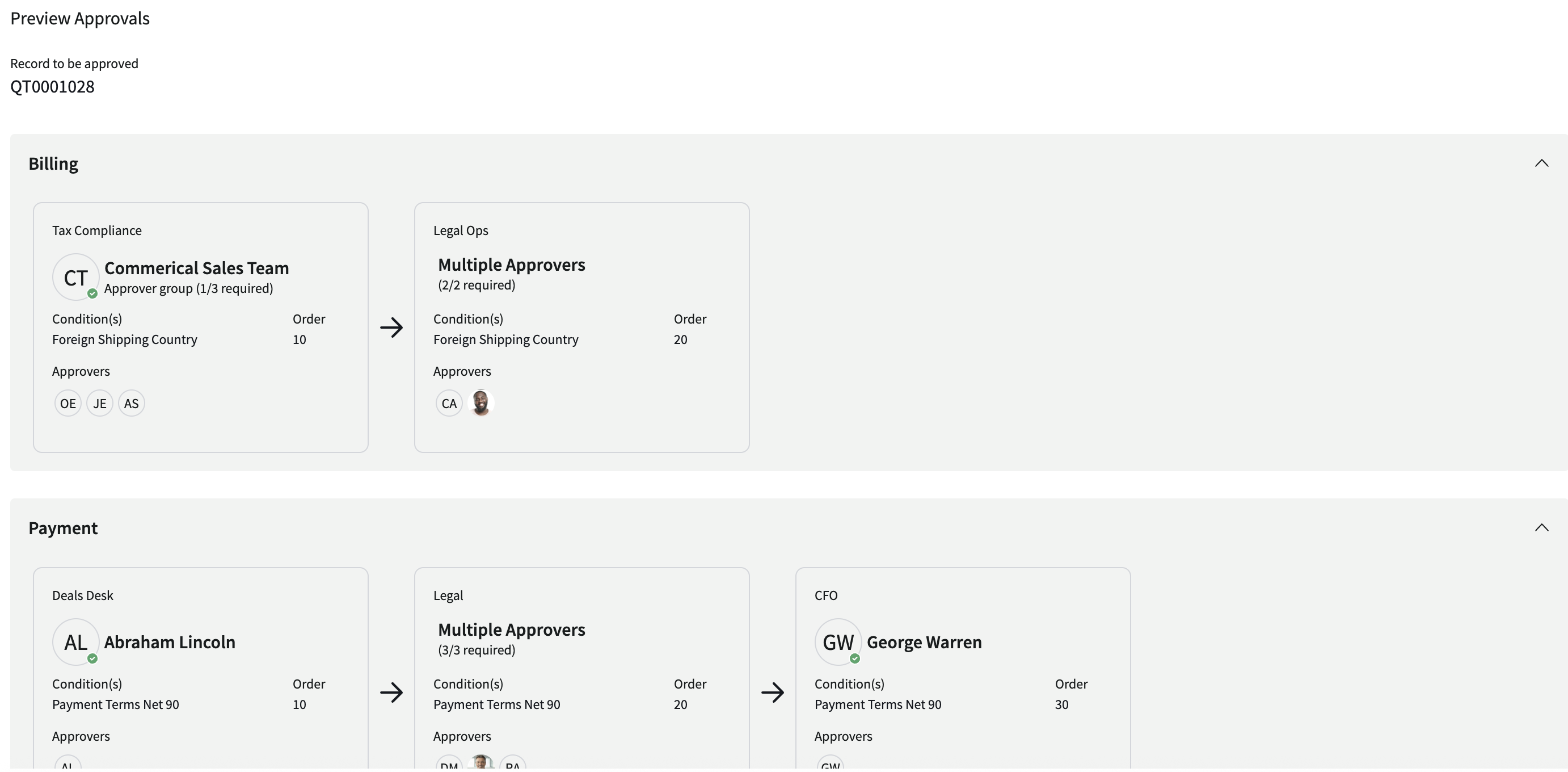Screen dimensions: 1568x772
Task: Select the JE approver avatar
Action: [100, 404]
